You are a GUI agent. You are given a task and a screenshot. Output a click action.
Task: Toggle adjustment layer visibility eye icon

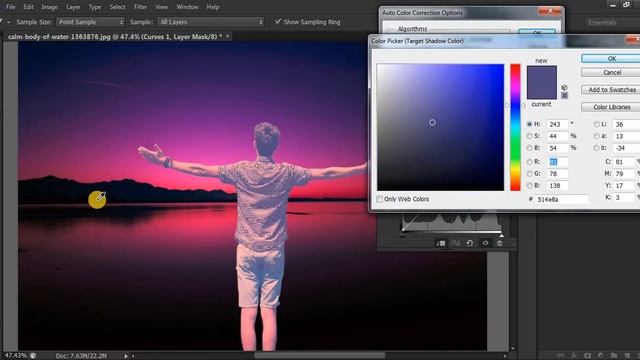[x=485, y=243]
